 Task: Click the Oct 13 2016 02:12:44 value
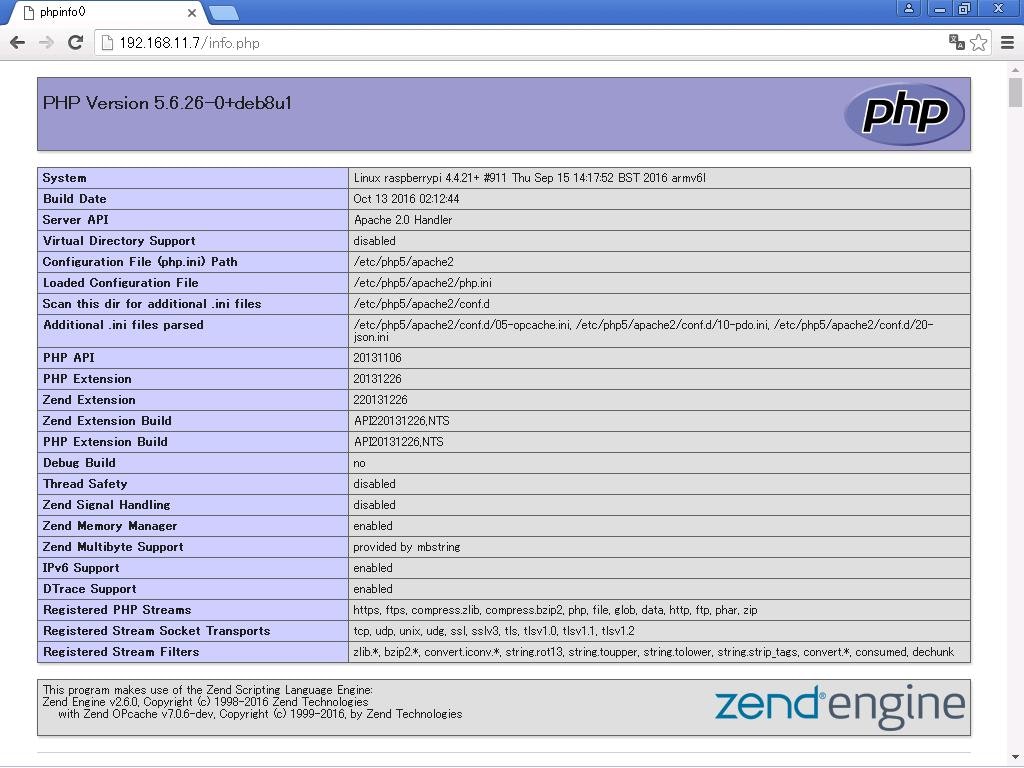click(x=406, y=199)
